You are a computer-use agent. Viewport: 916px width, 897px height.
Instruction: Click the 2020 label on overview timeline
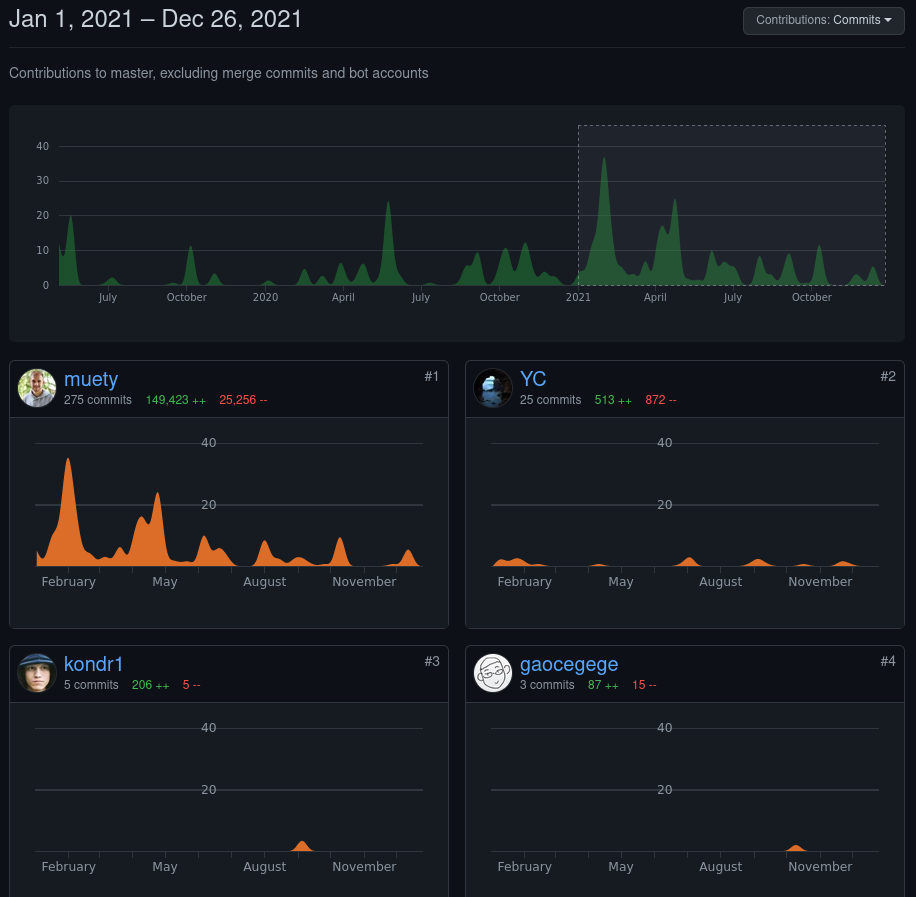(x=265, y=297)
